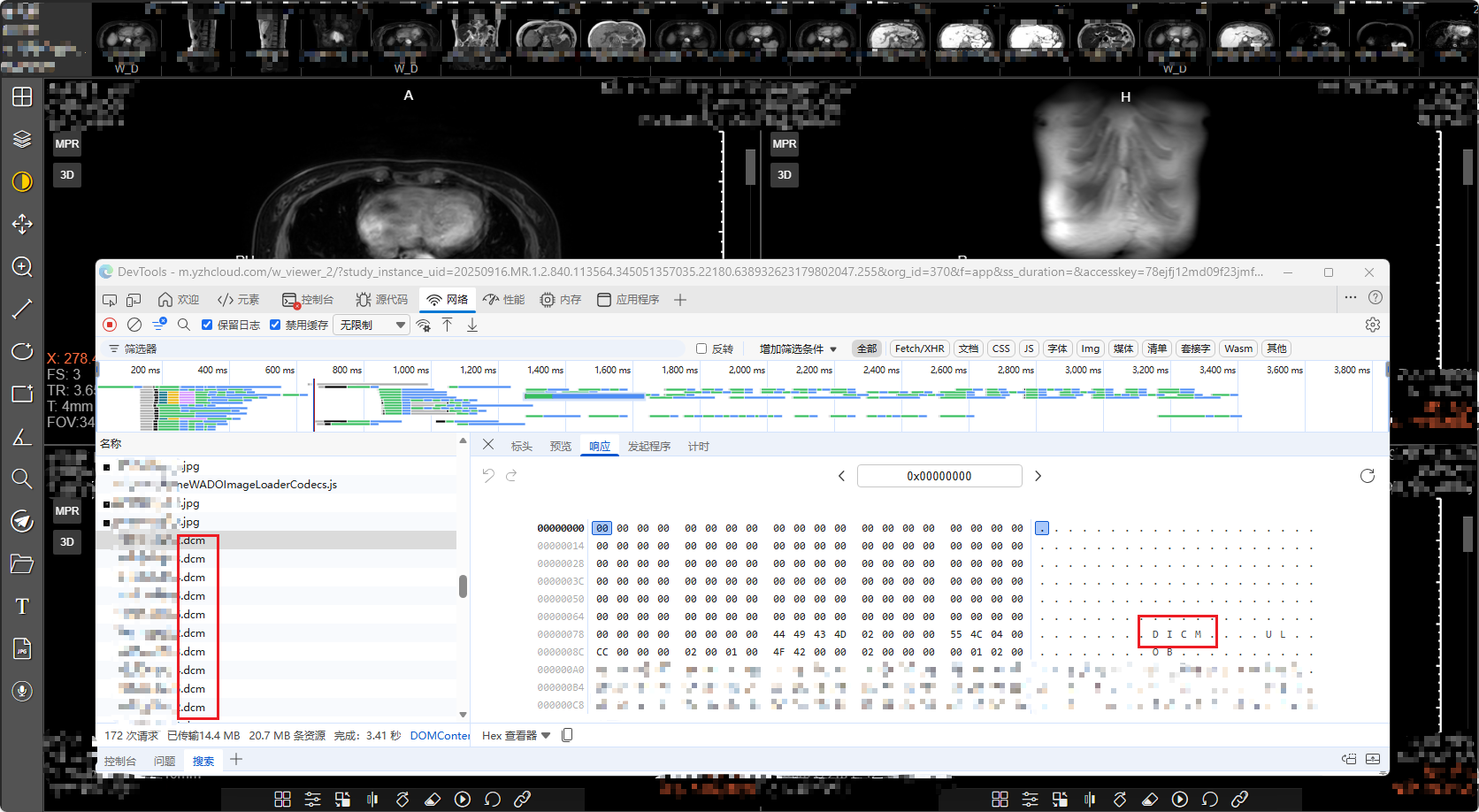
Task: Open the 无限制 throttling dropdown
Action: tap(372, 325)
